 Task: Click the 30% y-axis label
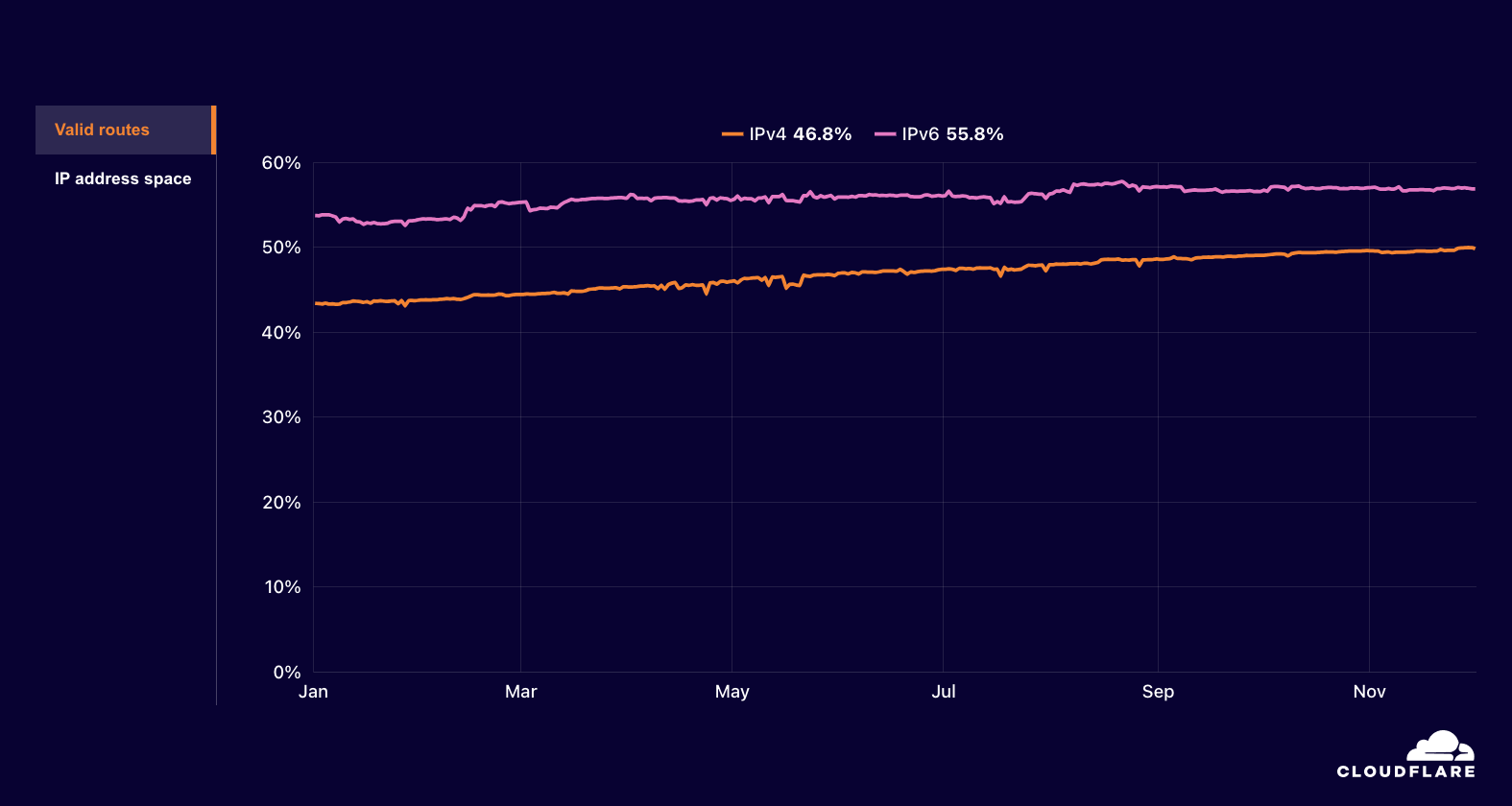281,417
